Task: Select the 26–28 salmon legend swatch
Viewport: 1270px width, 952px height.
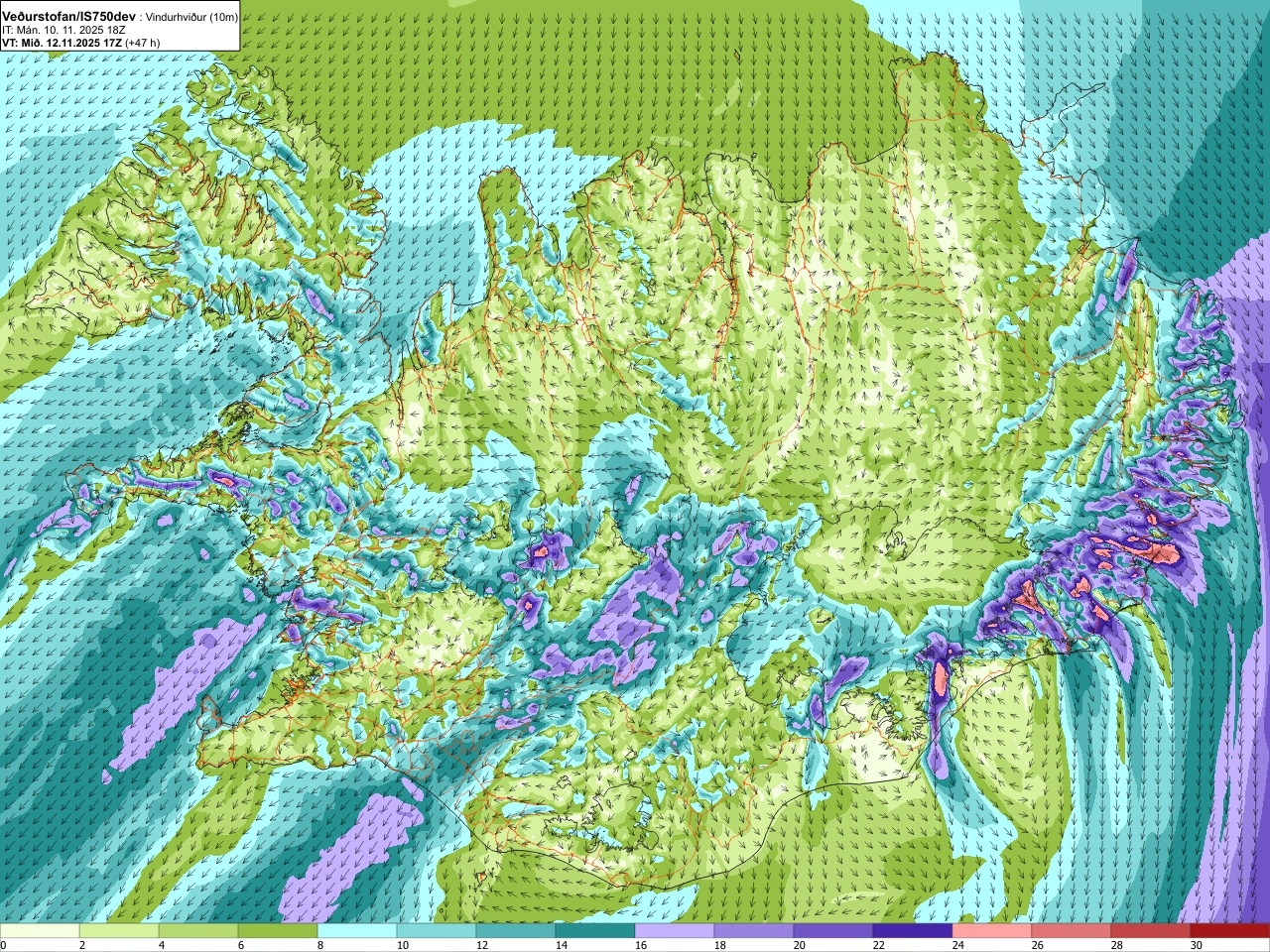Action: [1072, 931]
